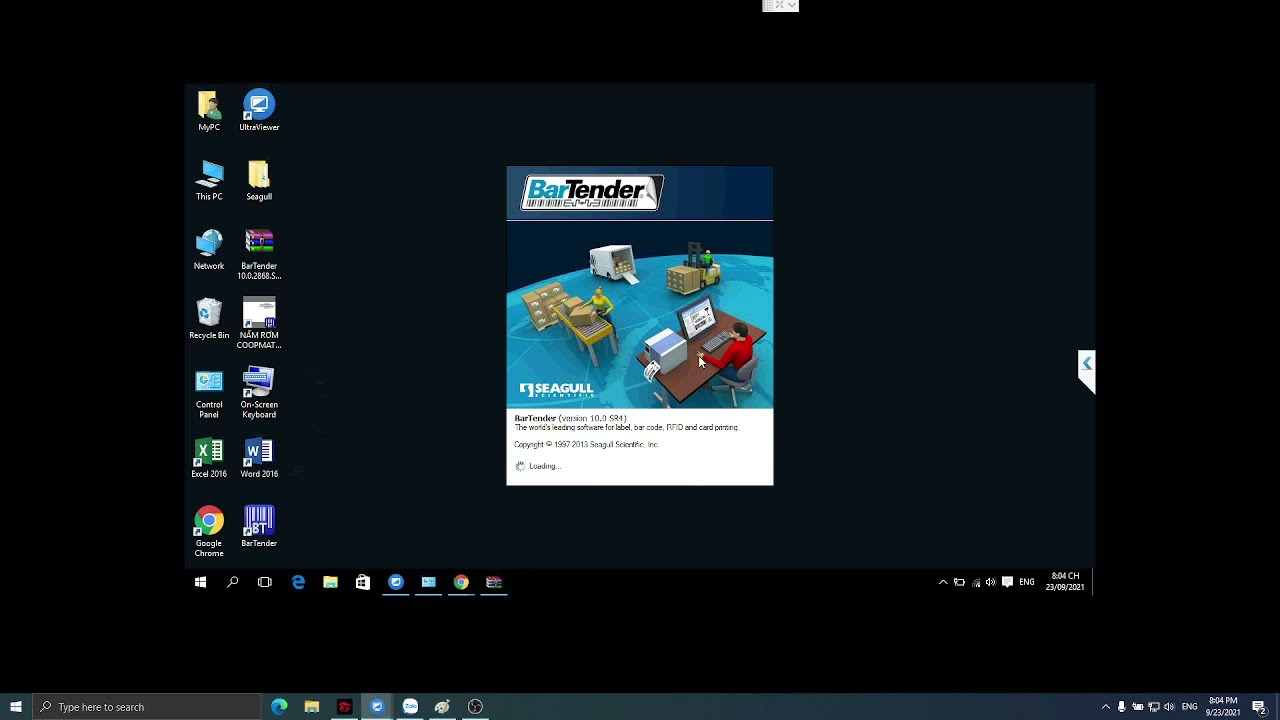Open host notification center with 2 alerts
This screenshot has height=720, width=1280.
click(x=1259, y=707)
